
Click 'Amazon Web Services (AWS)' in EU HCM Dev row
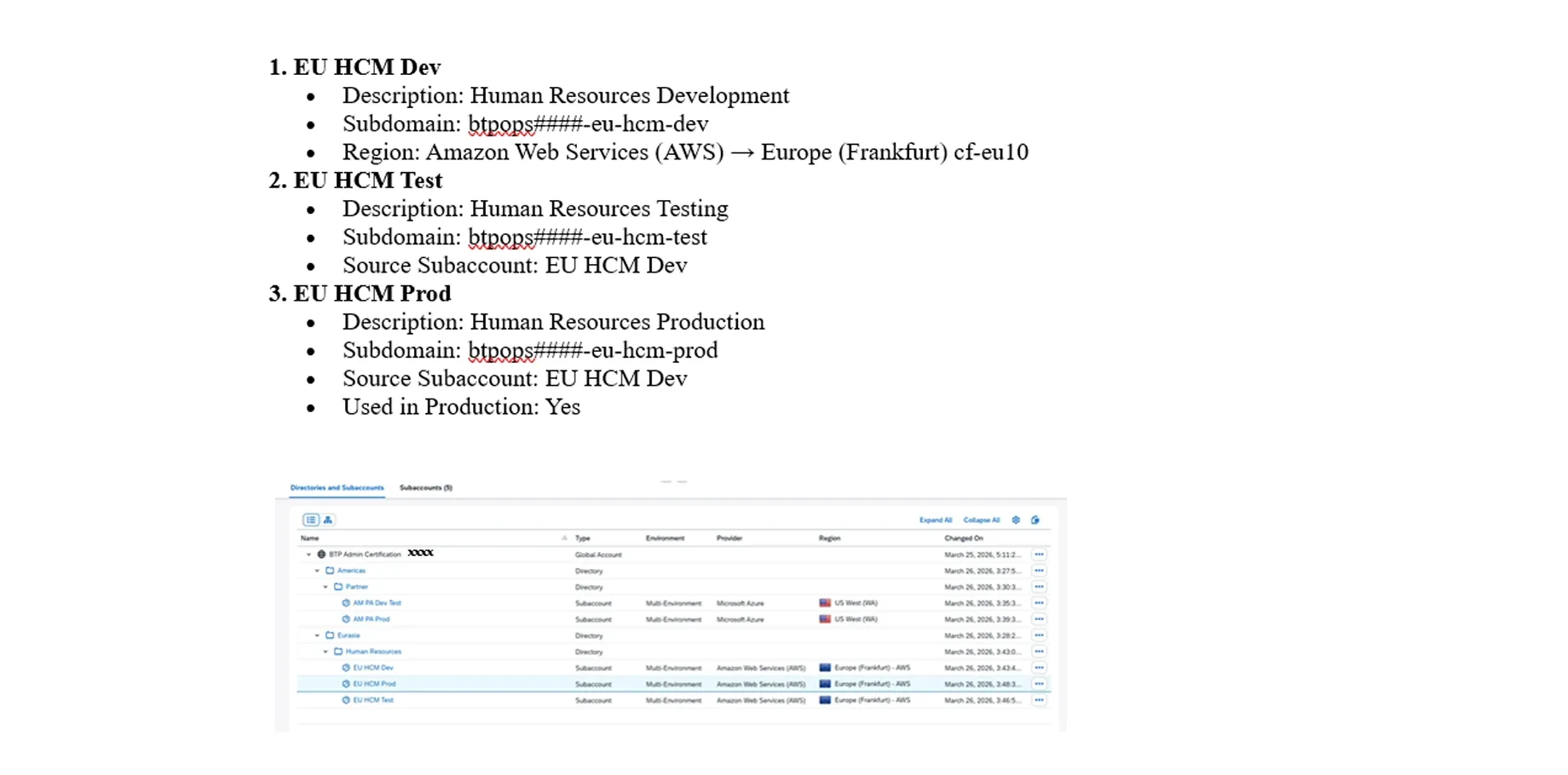761,668
